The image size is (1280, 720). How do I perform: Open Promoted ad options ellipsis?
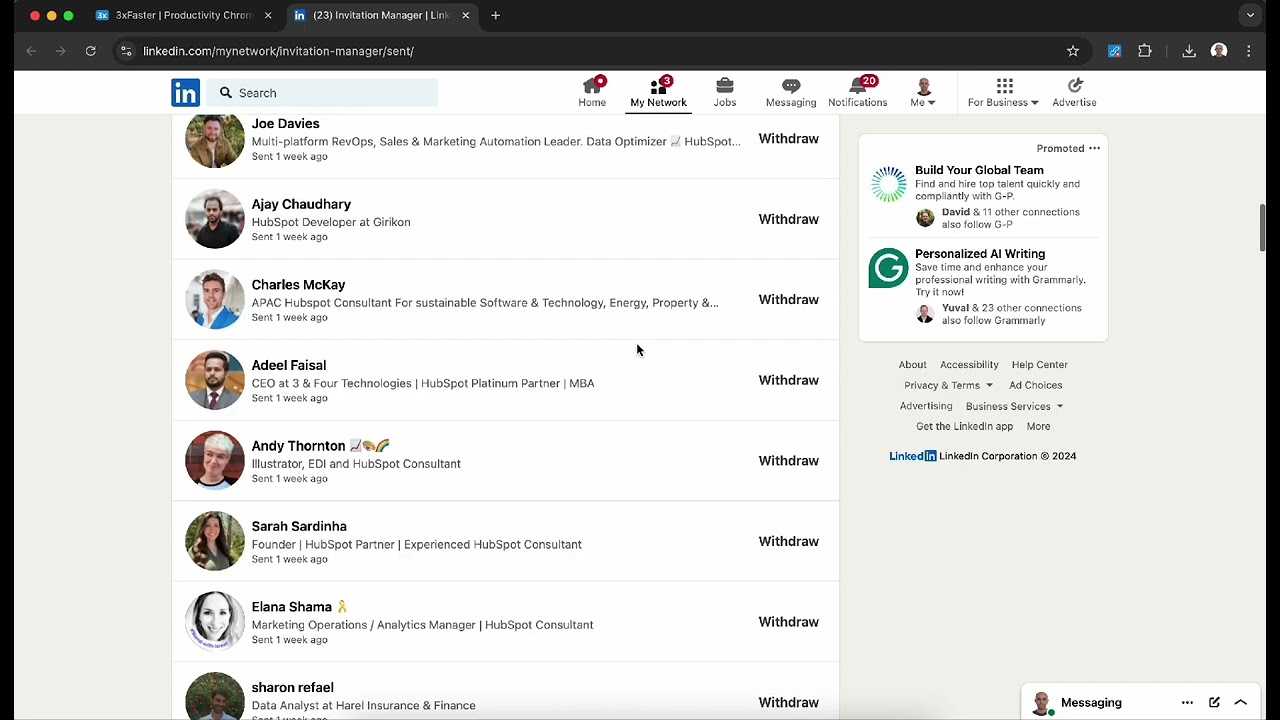point(1094,148)
